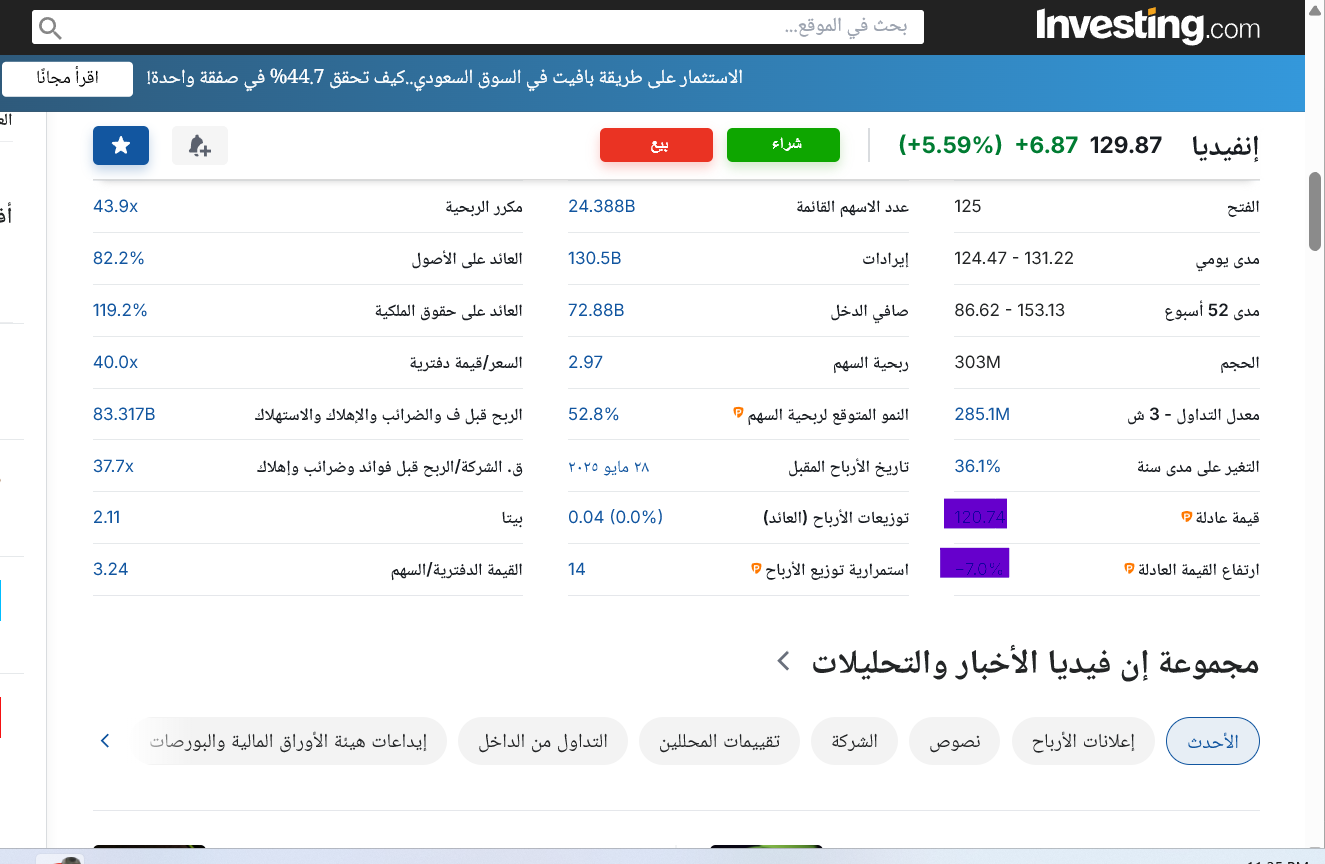Click the price change percentage (+5.59%)
This screenshot has width=1325, height=864.
click(950, 145)
